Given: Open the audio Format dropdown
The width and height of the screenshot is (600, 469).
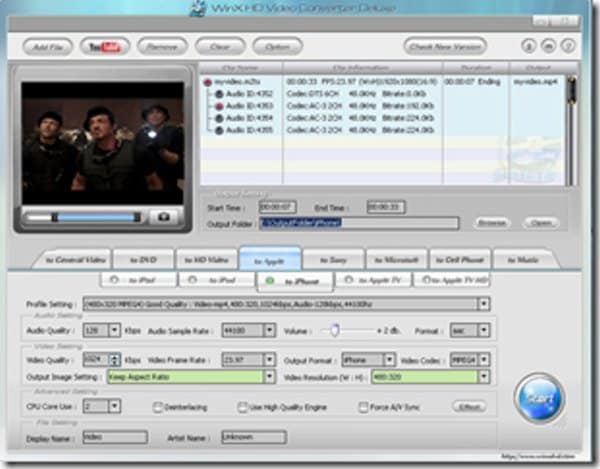Looking at the screenshot, I should pyautogui.click(x=484, y=330).
